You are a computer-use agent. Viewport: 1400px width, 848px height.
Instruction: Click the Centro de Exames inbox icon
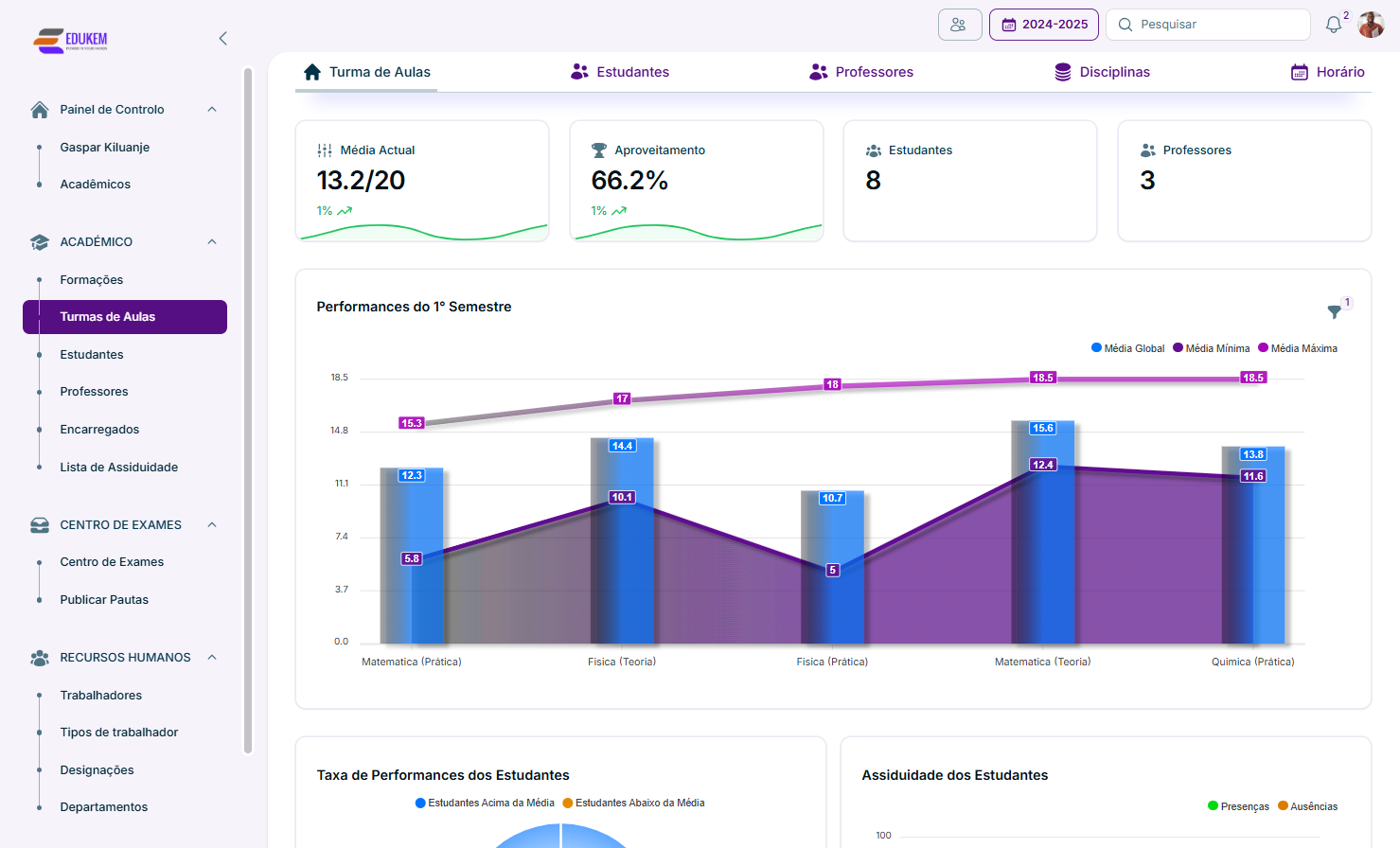tap(40, 525)
